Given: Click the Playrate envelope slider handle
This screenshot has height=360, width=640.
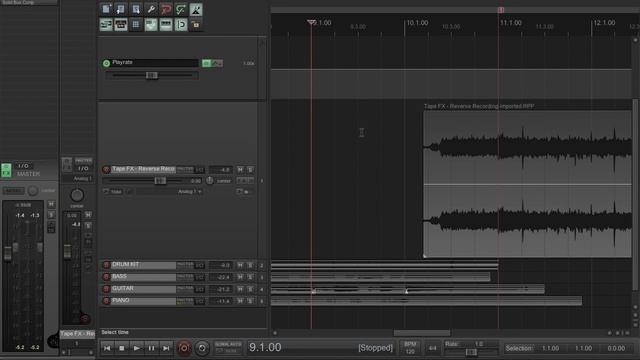Looking at the screenshot, I should (x=151, y=75).
